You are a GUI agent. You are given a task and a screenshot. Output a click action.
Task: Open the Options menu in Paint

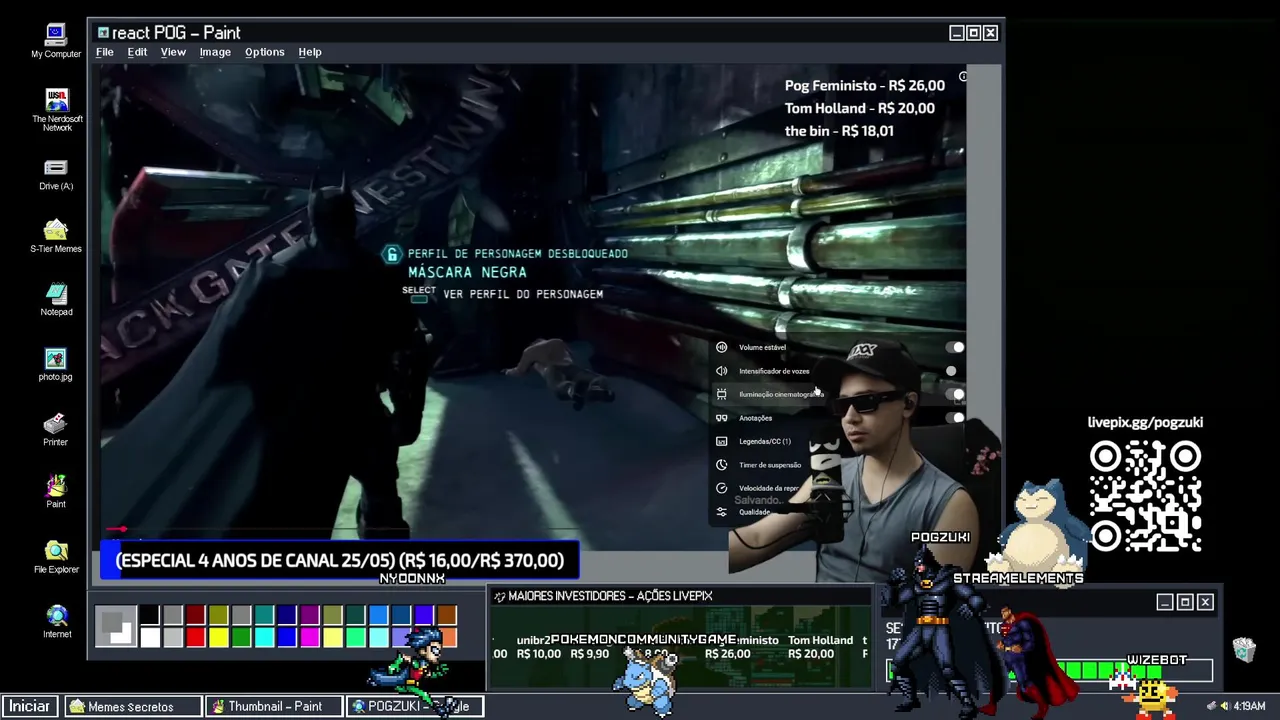[x=265, y=52]
